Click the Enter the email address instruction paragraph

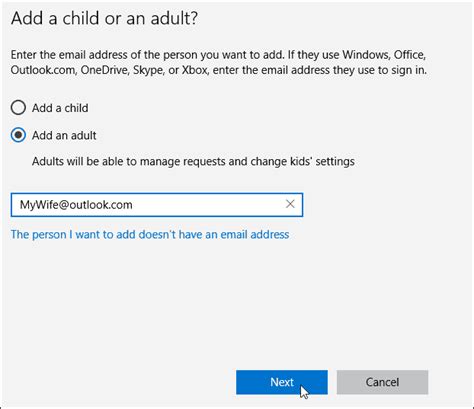click(x=219, y=62)
